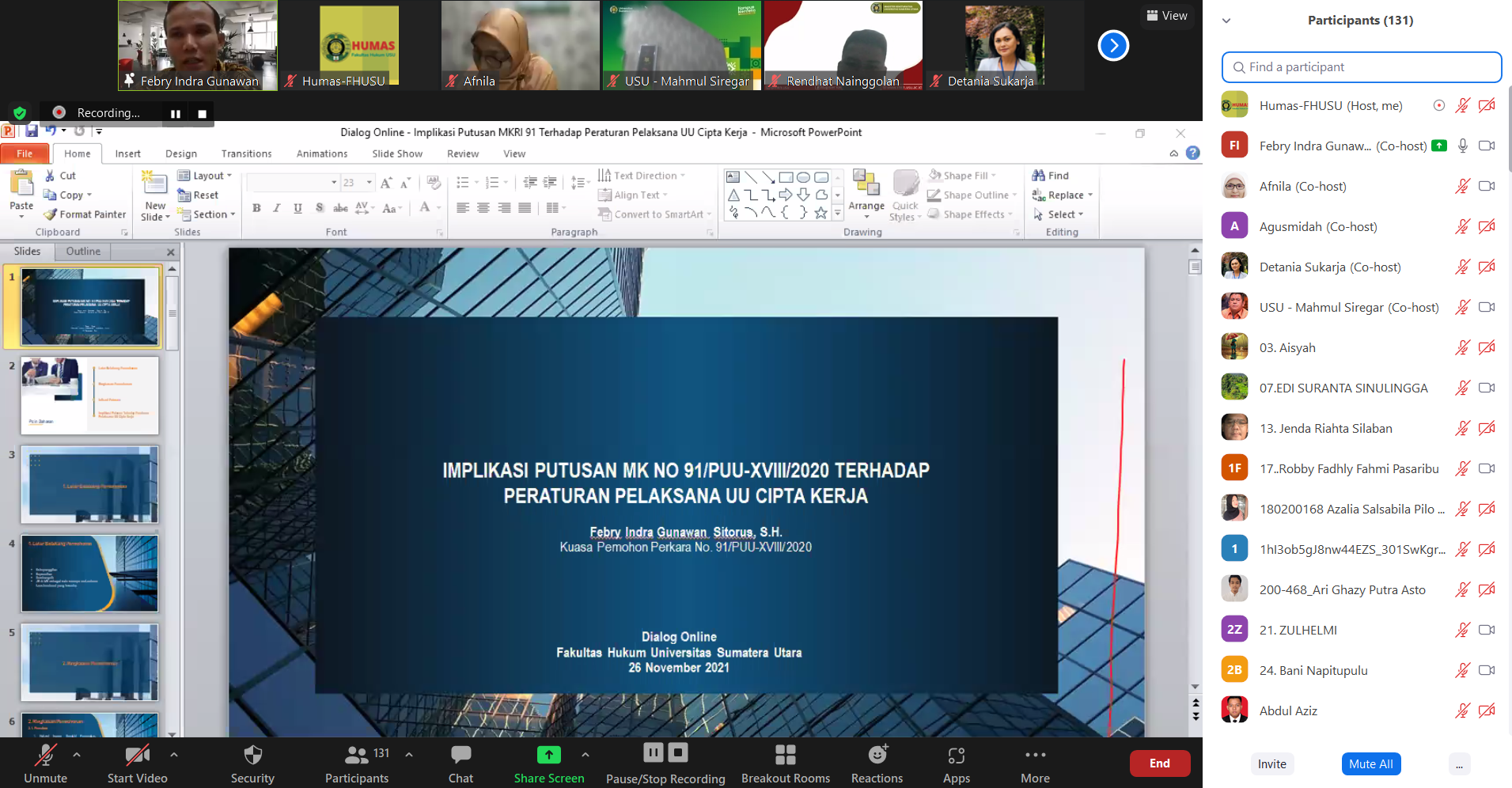The height and width of the screenshot is (788, 1512).
Task: Click Start Video camera icon
Action: click(x=137, y=756)
